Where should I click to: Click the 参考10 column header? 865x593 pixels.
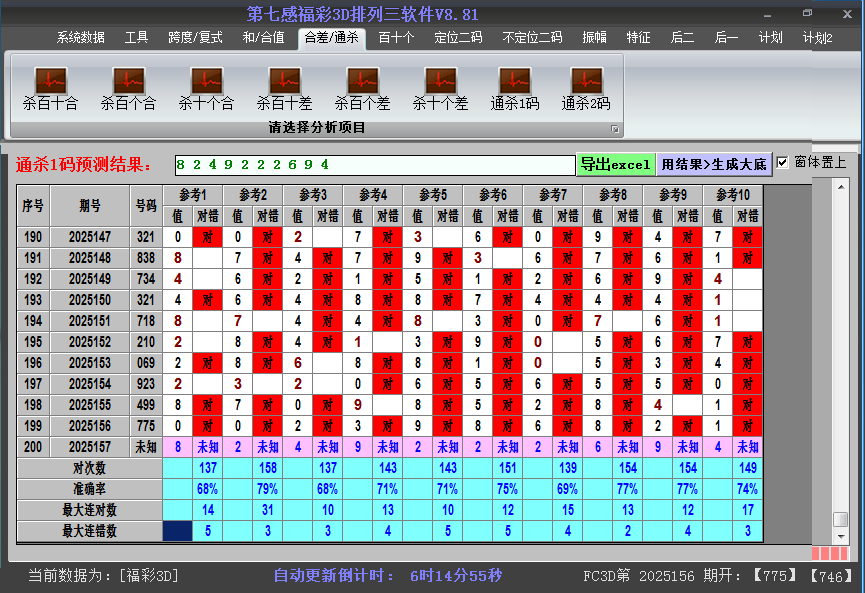tap(733, 195)
